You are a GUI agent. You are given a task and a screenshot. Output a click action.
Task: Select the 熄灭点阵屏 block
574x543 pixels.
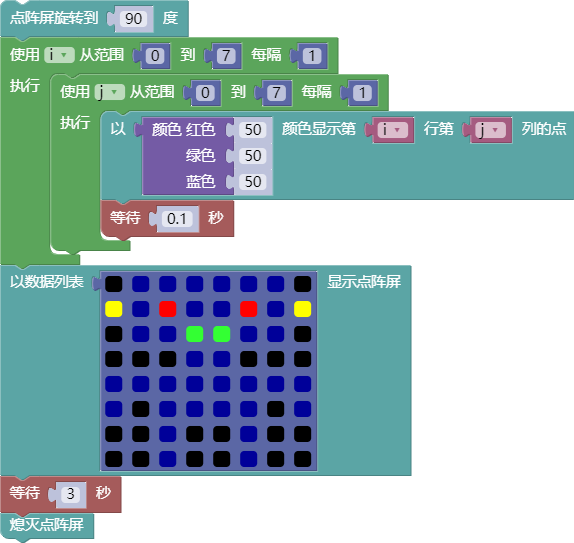click(x=46, y=525)
